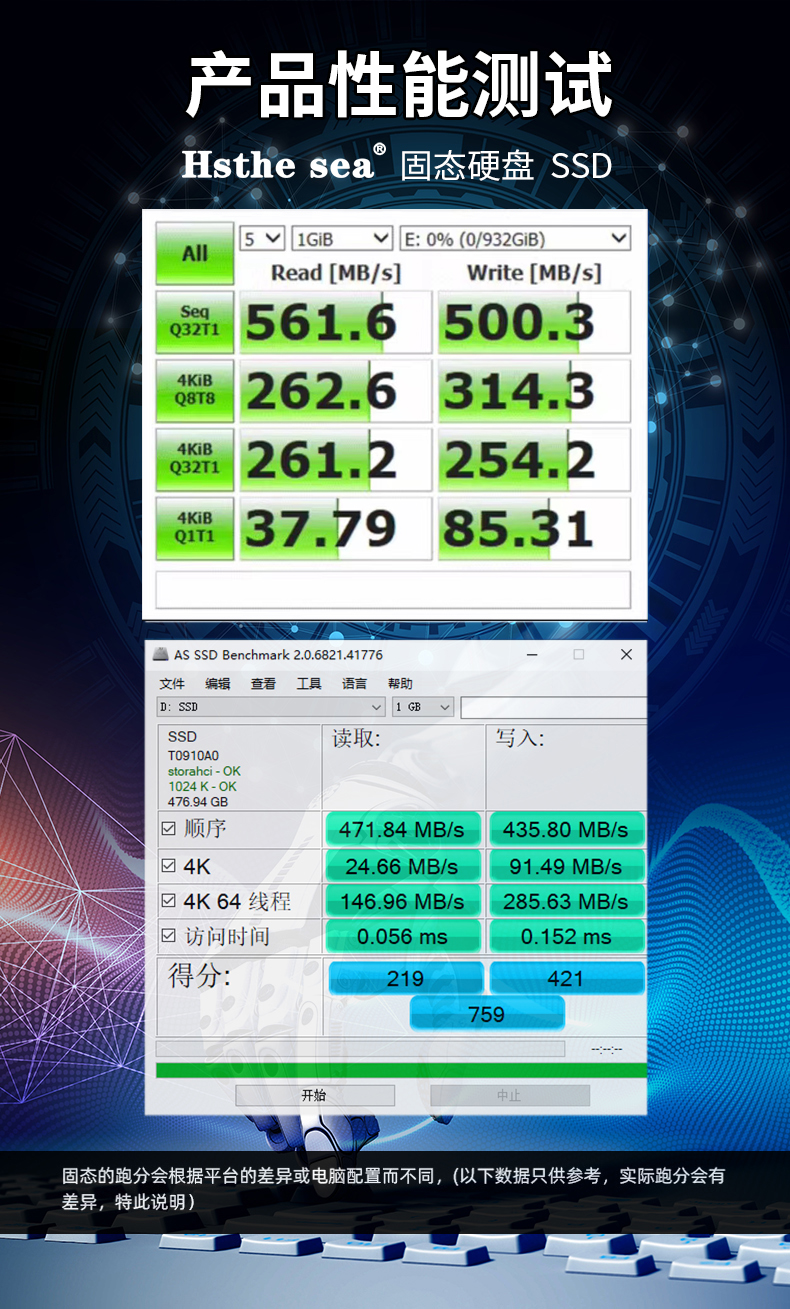The width and height of the screenshot is (790, 1309).
Task: Click the 262.6 read result
Action: (x=335, y=390)
